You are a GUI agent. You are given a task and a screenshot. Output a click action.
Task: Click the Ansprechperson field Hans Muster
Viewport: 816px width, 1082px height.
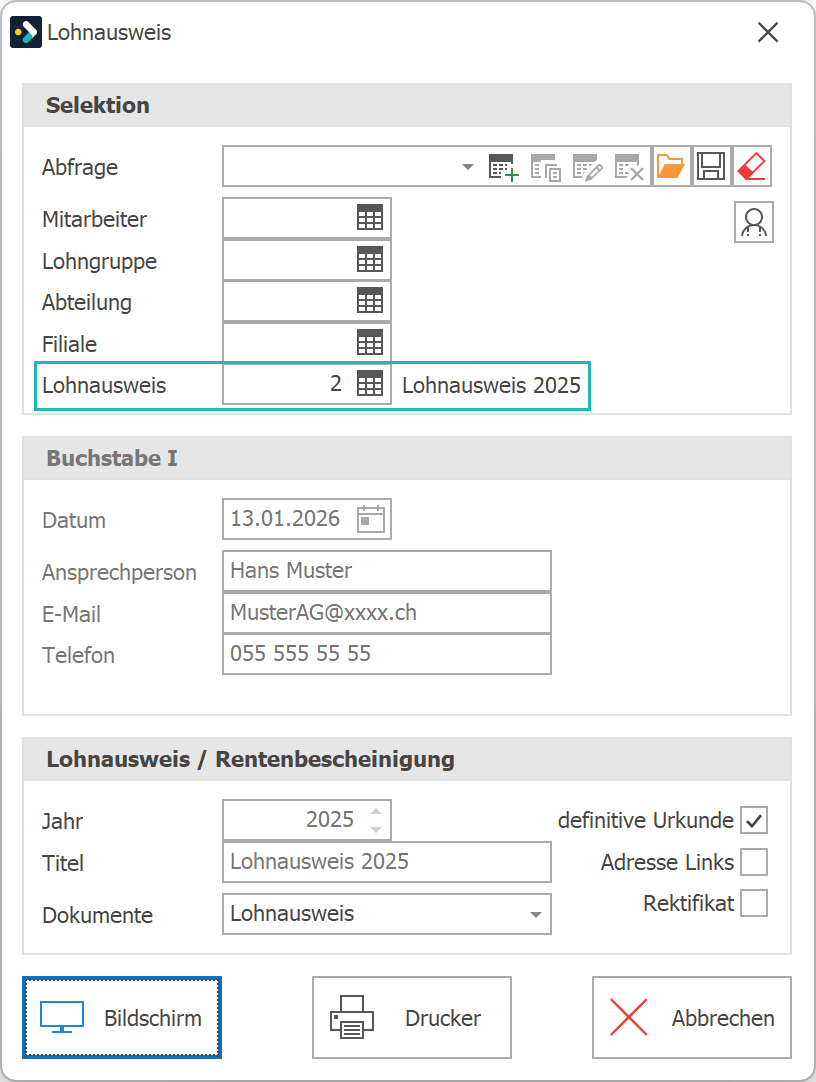coord(387,571)
